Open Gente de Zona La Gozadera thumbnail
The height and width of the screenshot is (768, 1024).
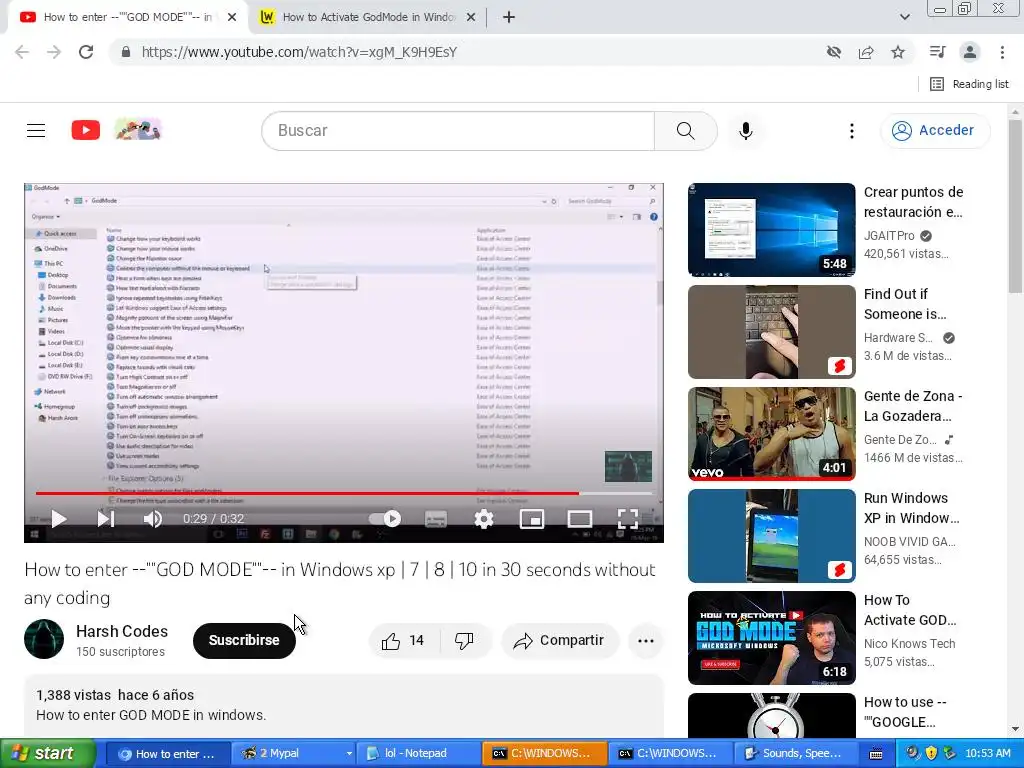[x=771, y=434]
